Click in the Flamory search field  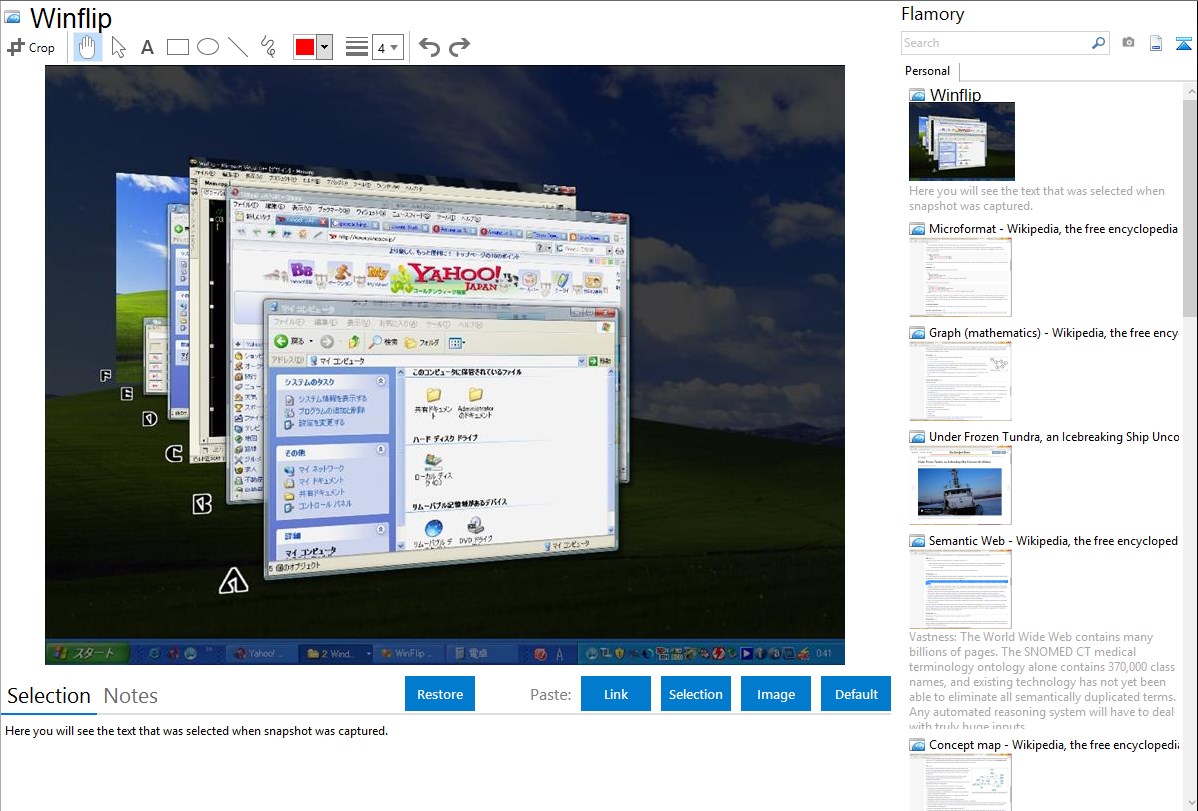(995, 43)
